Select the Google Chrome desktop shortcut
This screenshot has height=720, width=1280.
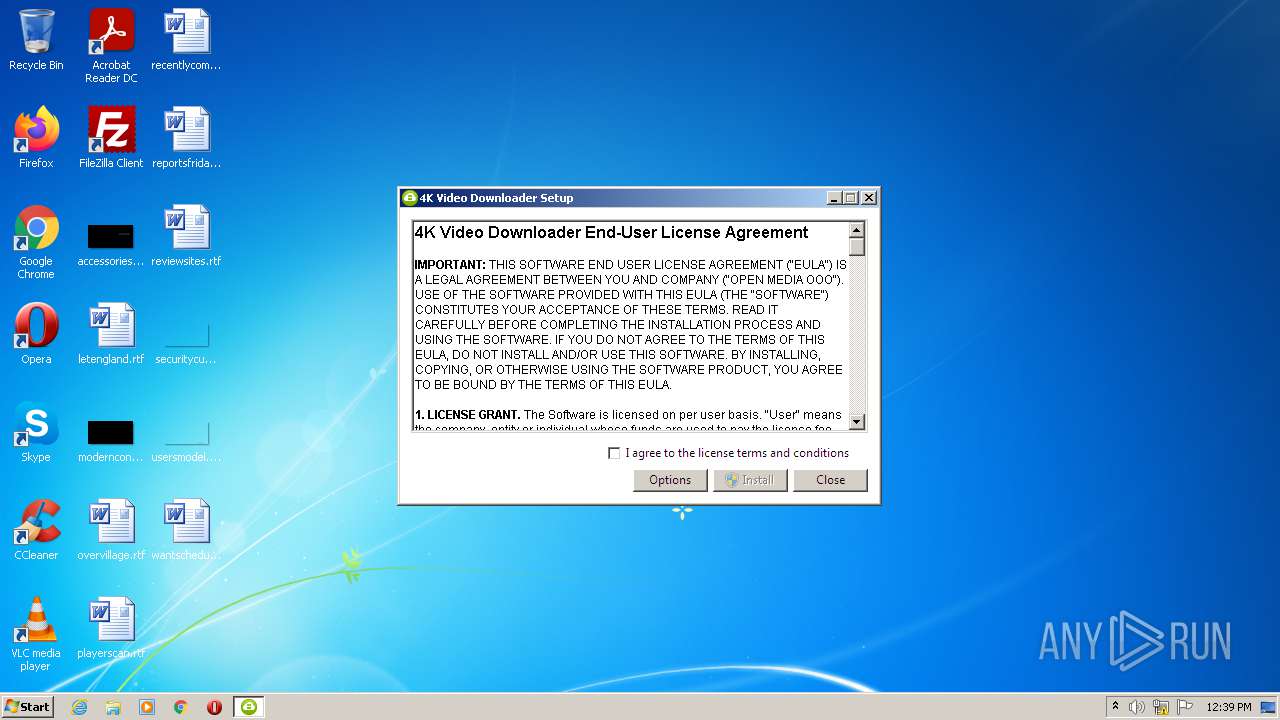pos(36,242)
